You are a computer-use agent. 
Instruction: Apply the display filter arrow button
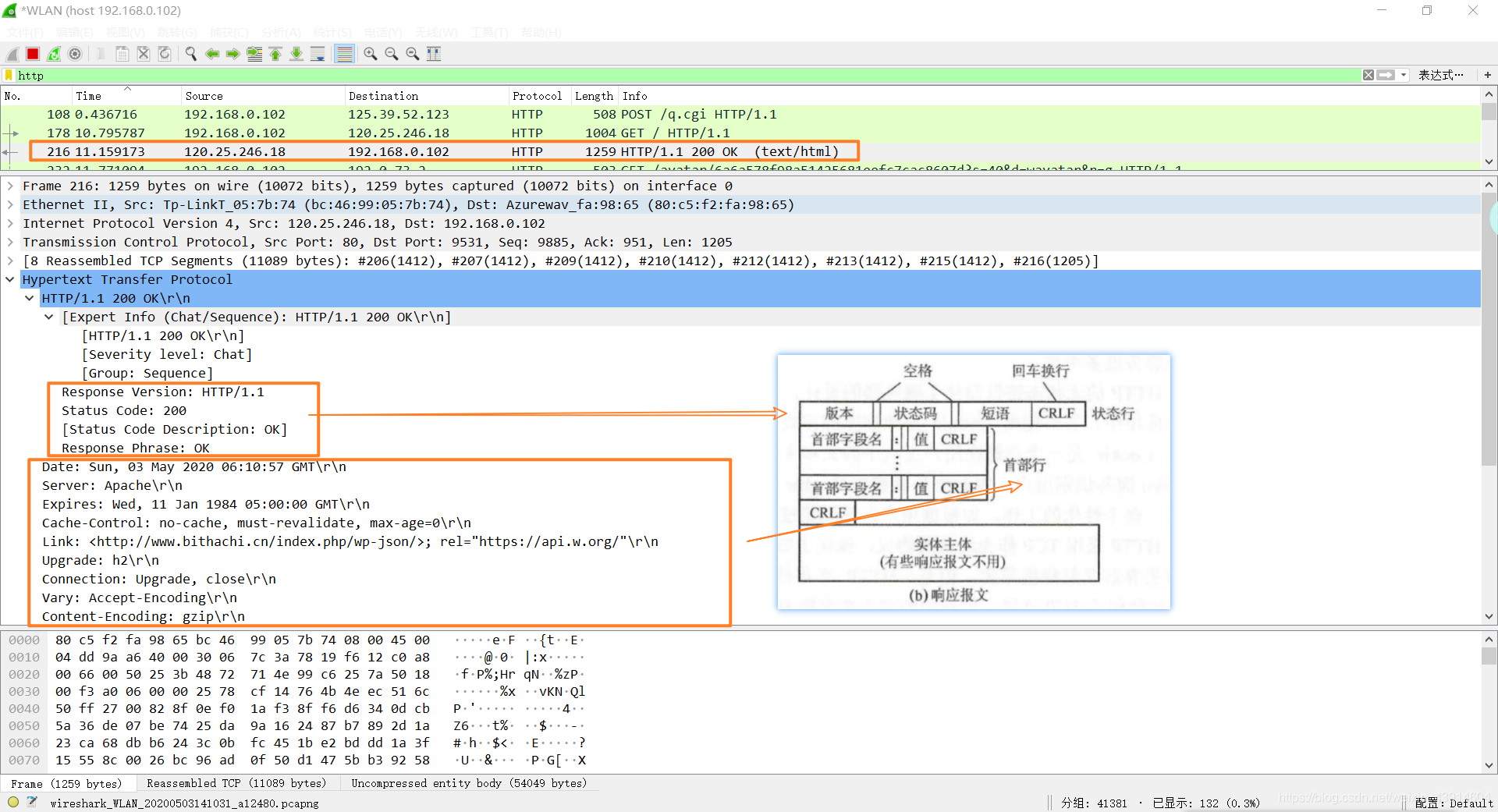(x=1386, y=75)
